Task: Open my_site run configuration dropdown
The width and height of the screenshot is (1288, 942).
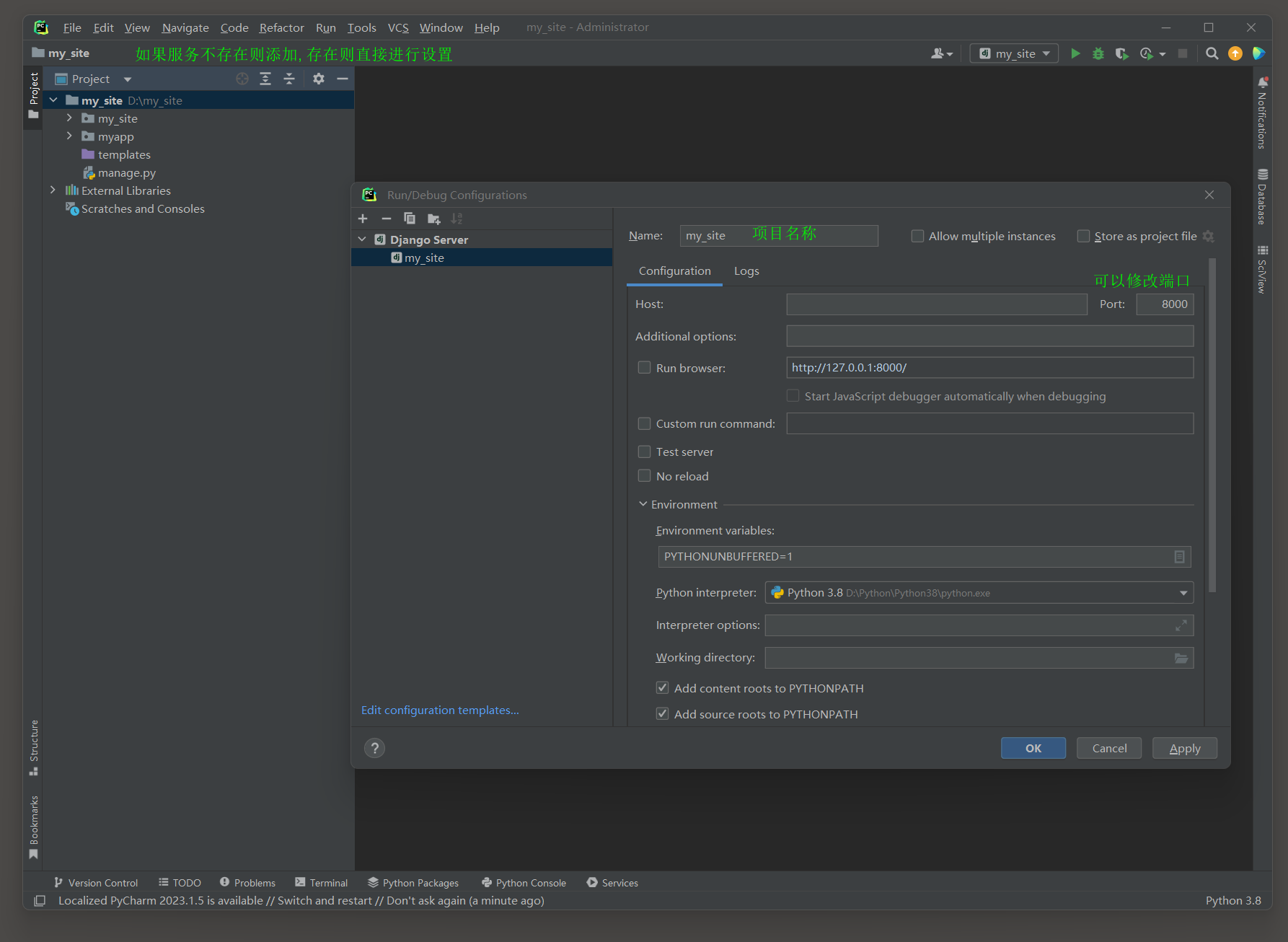Action: pyautogui.click(x=1014, y=53)
